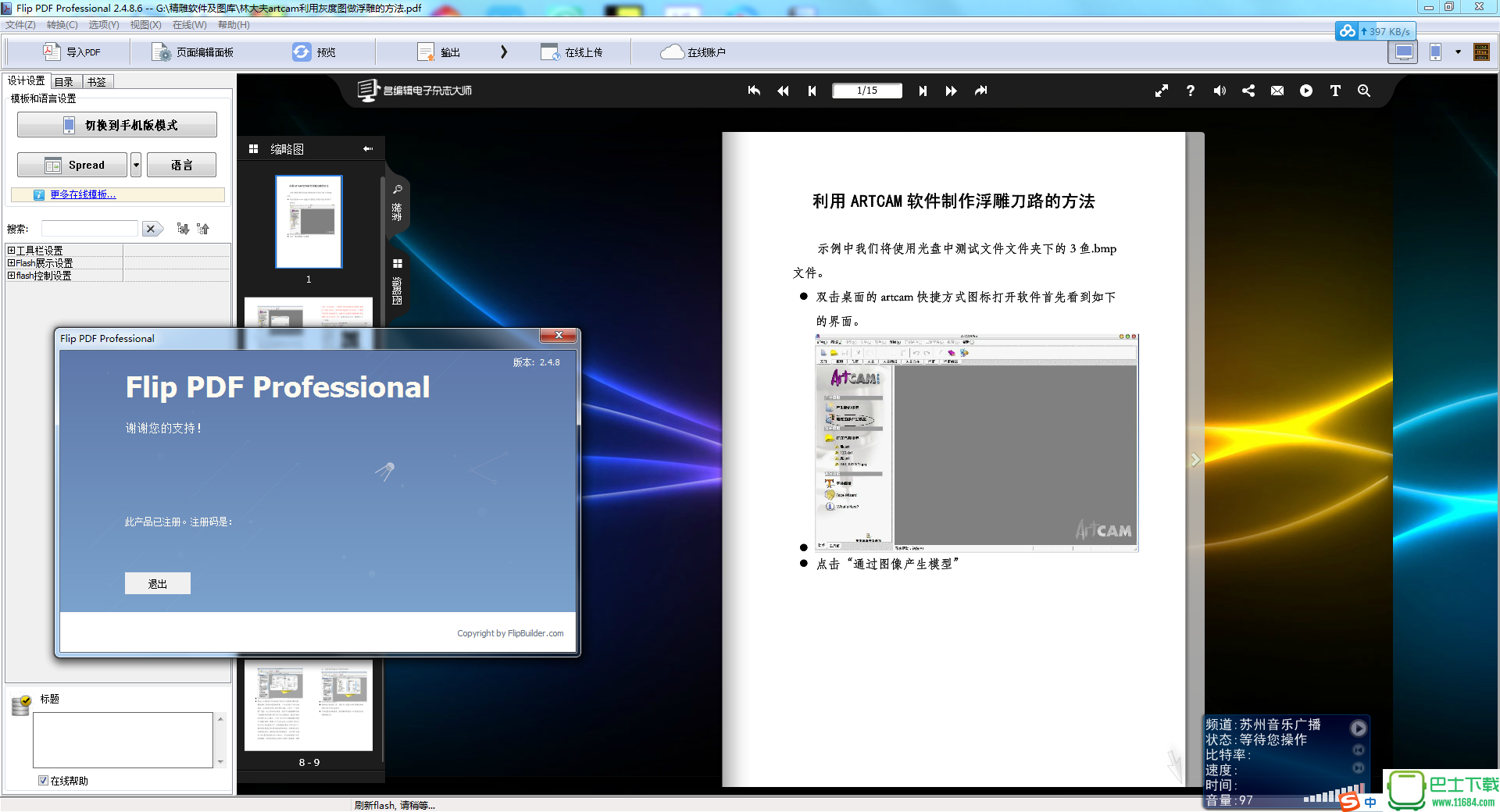This screenshot has height=812, width=1500.
Task: Open the page edit panel (页面编辑面板)
Action: (x=193, y=52)
